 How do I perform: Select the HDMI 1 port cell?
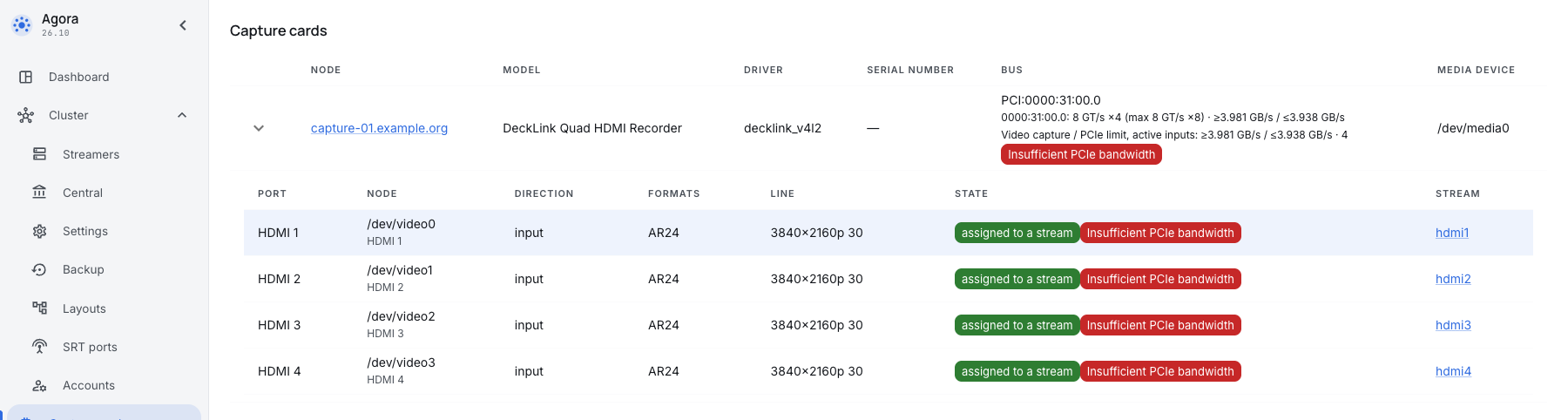coord(278,233)
